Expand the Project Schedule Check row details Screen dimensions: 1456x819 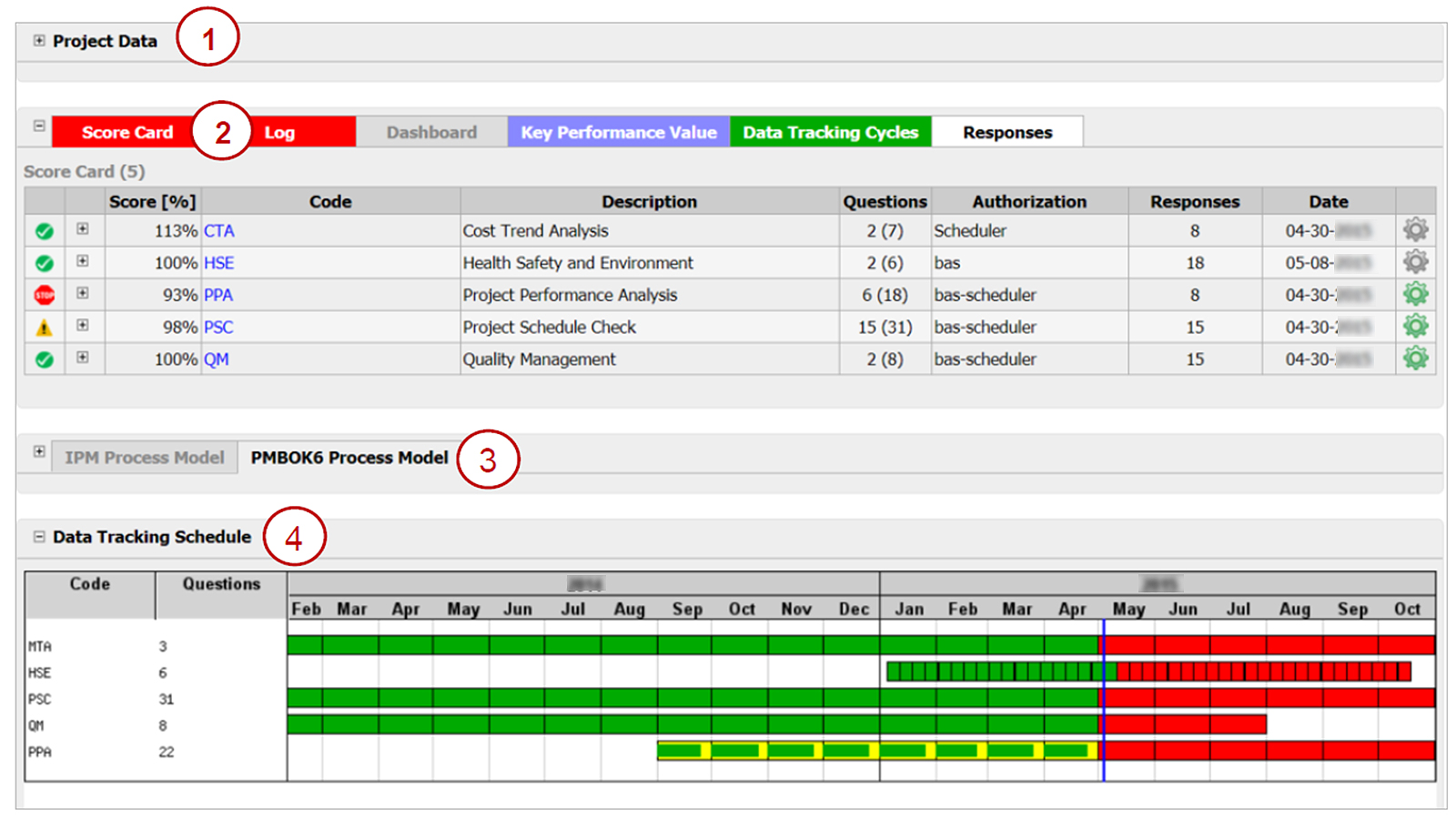[x=84, y=327]
